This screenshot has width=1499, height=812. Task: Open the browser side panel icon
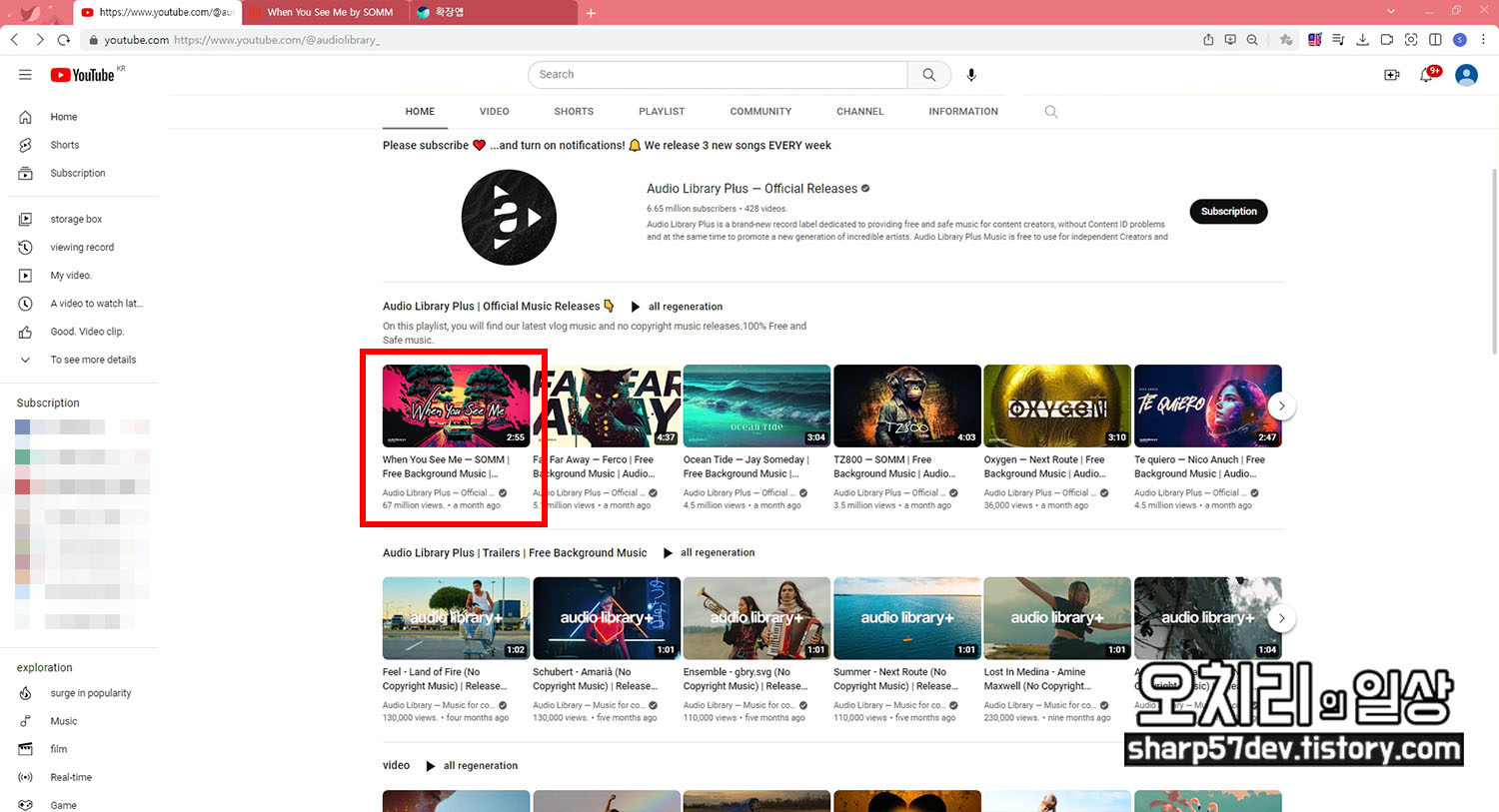1435,40
